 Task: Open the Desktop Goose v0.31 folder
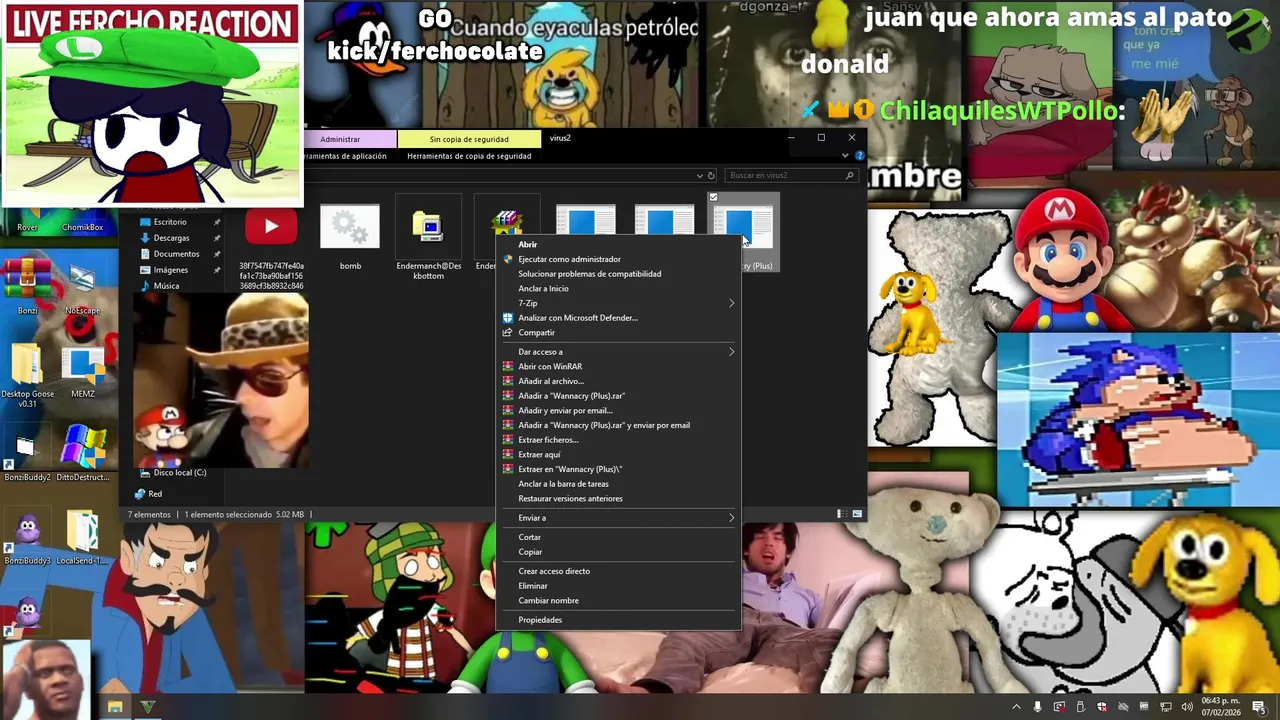27,365
